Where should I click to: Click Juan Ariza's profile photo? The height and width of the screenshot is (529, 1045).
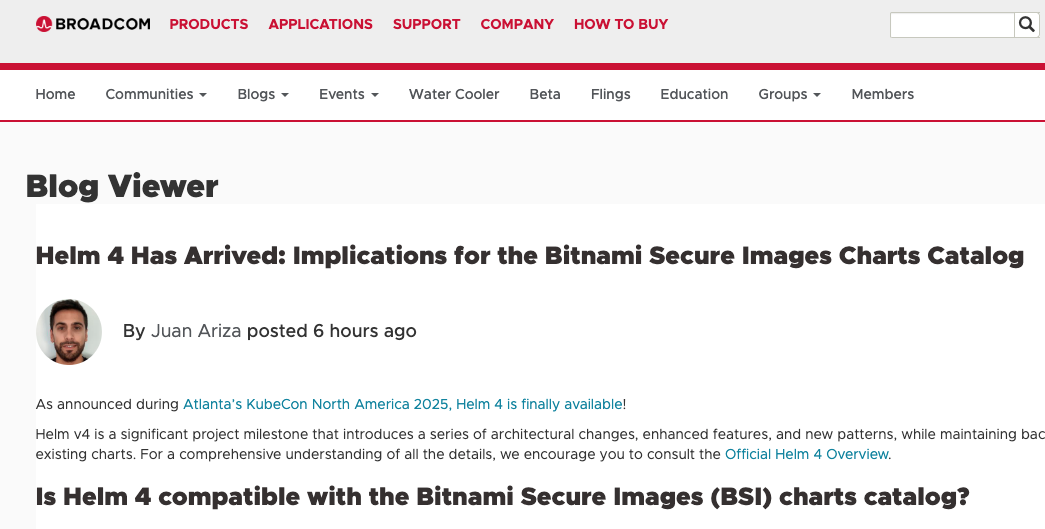[69, 332]
